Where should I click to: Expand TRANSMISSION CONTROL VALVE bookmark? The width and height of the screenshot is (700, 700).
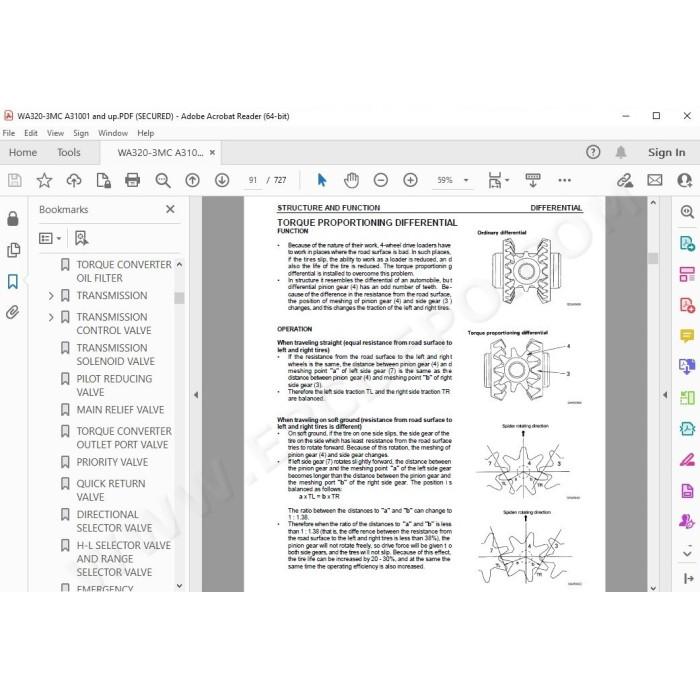pos(51,317)
